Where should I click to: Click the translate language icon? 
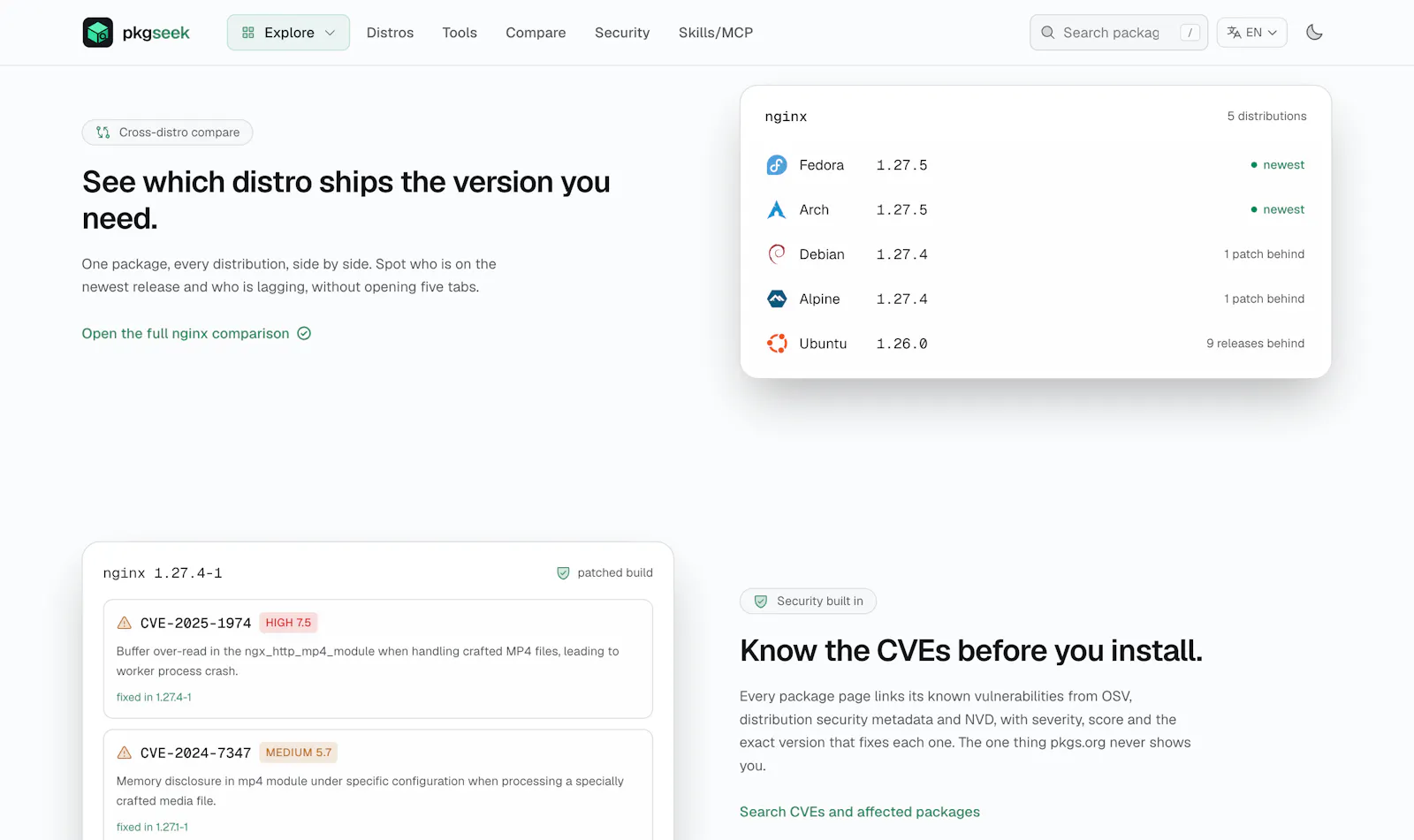coord(1234,33)
